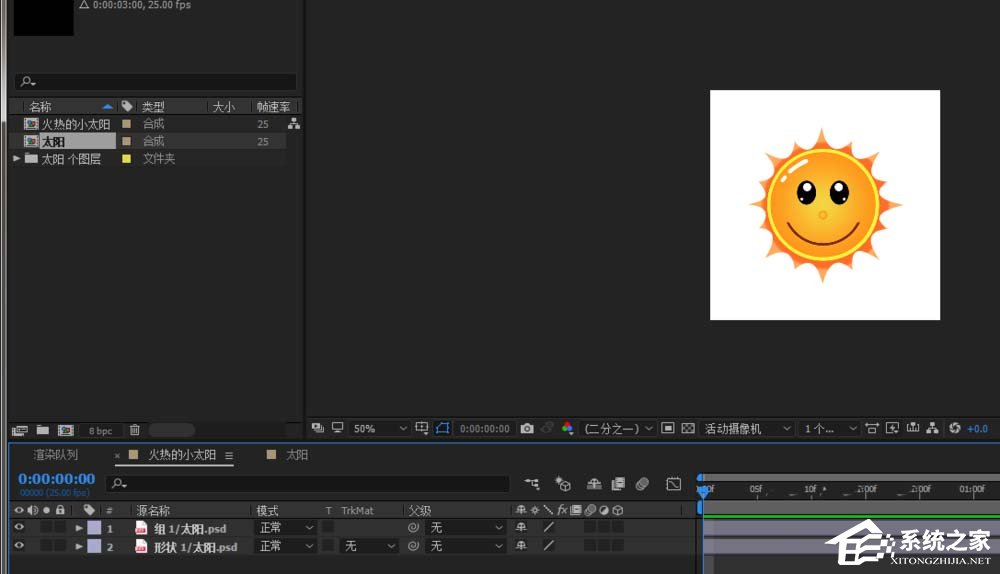The image size is (1000, 574).
Task: Enable motion blur for timeline layers
Action: pyautogui.click(x=642, y=484)
